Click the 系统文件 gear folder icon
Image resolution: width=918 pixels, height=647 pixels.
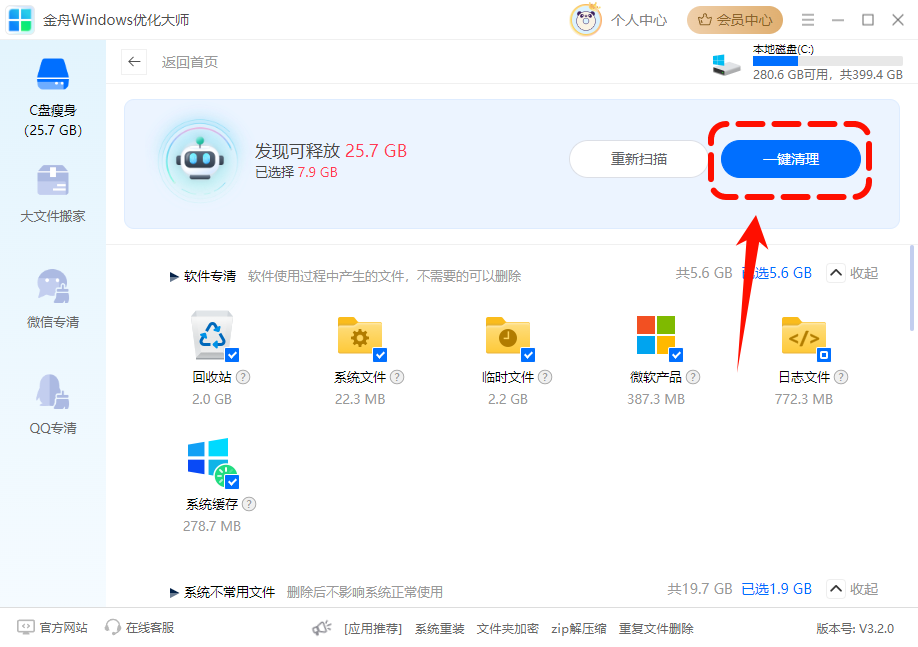point(359,336)
